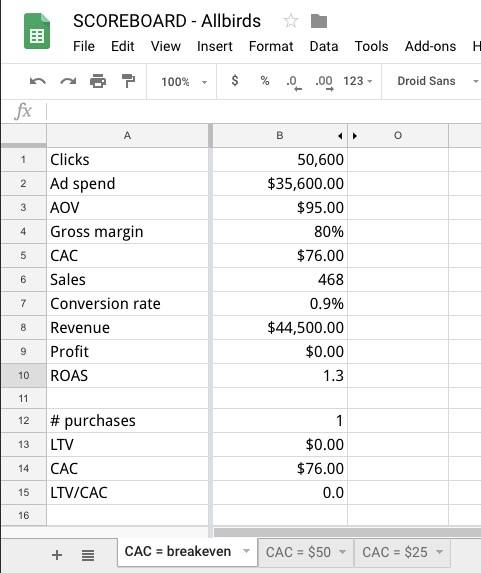Select the LTV/CAC value 0.0
Image resolution: width=481 pixels, height=573 pixels.
pyautogui.click(x=280, y=492)
